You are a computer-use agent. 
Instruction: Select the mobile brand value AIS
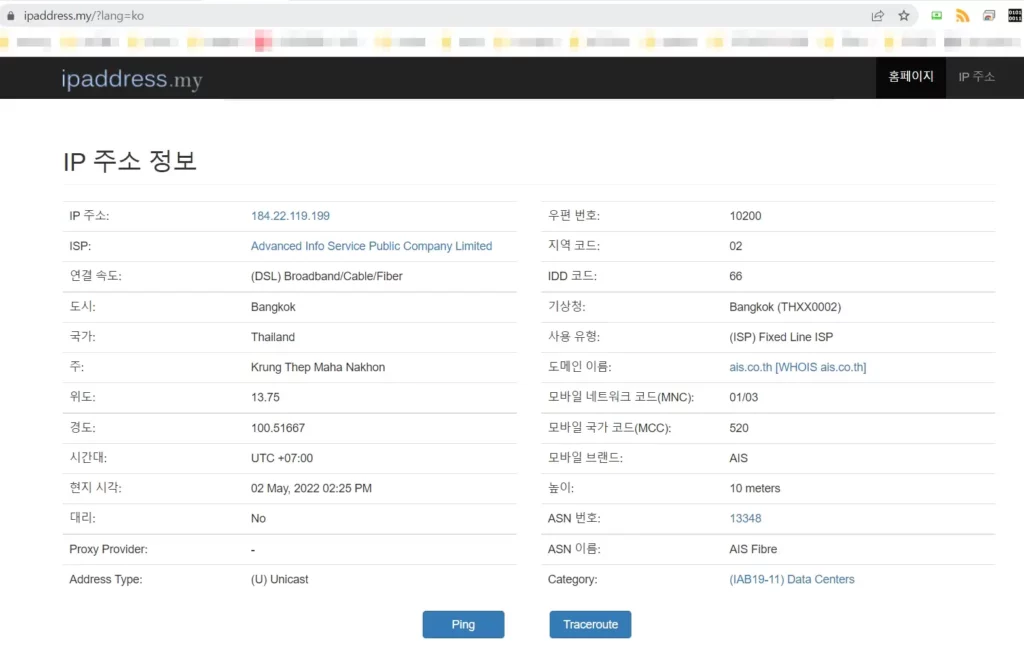point(739,458)
